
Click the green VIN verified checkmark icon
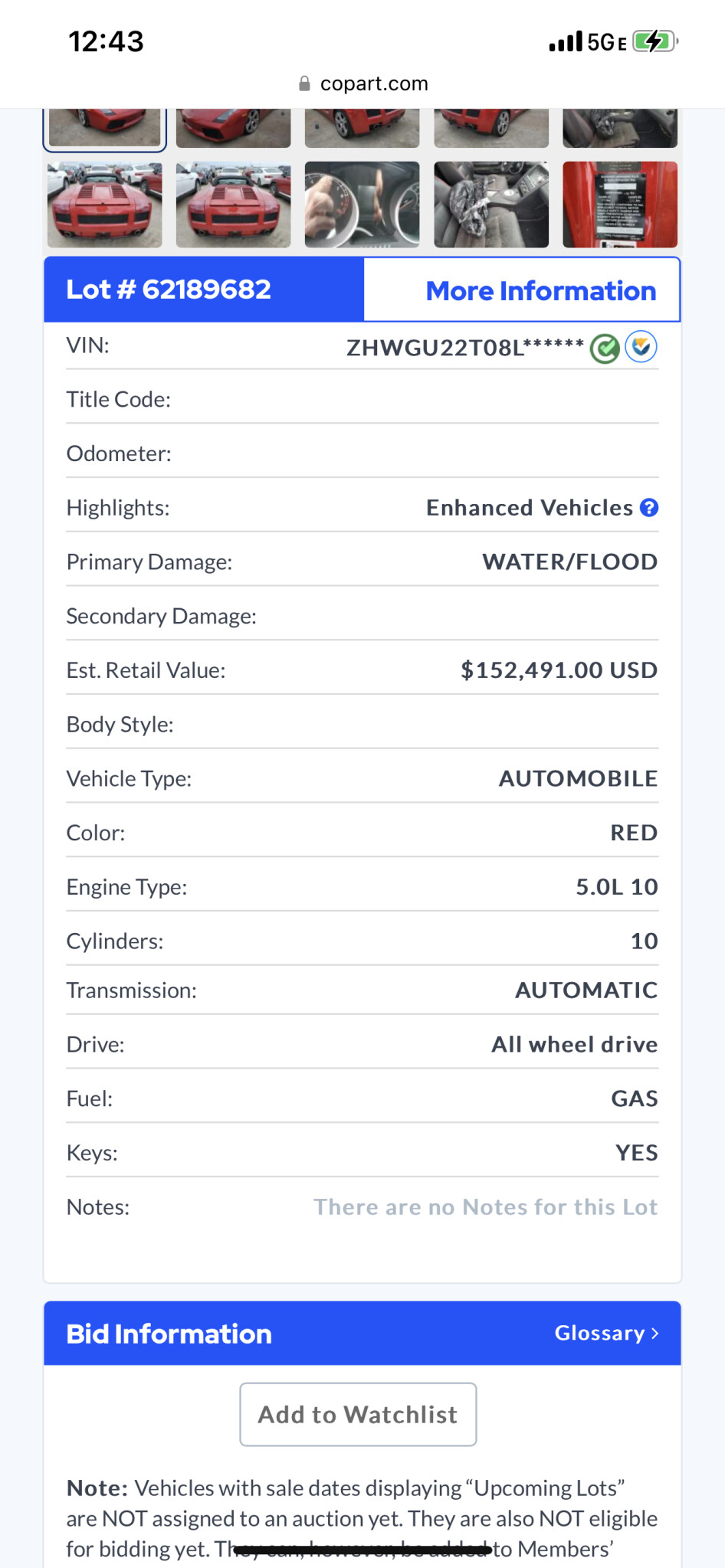click(x=605, y=349)
